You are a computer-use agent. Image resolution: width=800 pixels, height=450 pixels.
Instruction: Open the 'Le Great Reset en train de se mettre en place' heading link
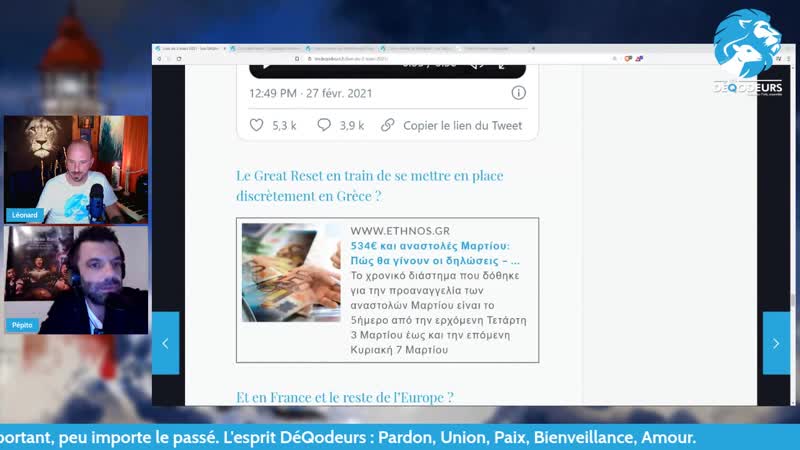tap(369, 186)
